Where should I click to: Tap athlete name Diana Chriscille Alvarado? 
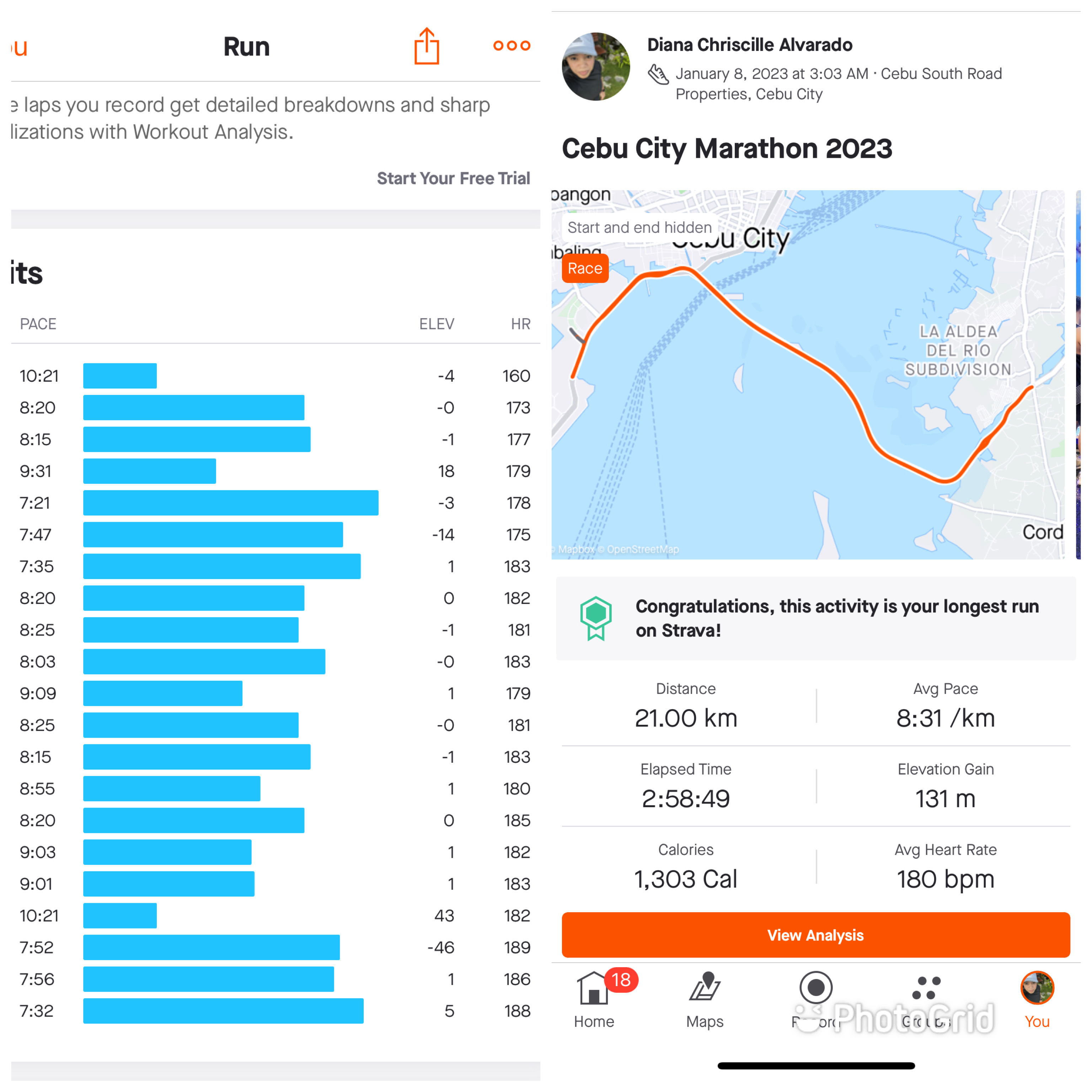point(749,45)
